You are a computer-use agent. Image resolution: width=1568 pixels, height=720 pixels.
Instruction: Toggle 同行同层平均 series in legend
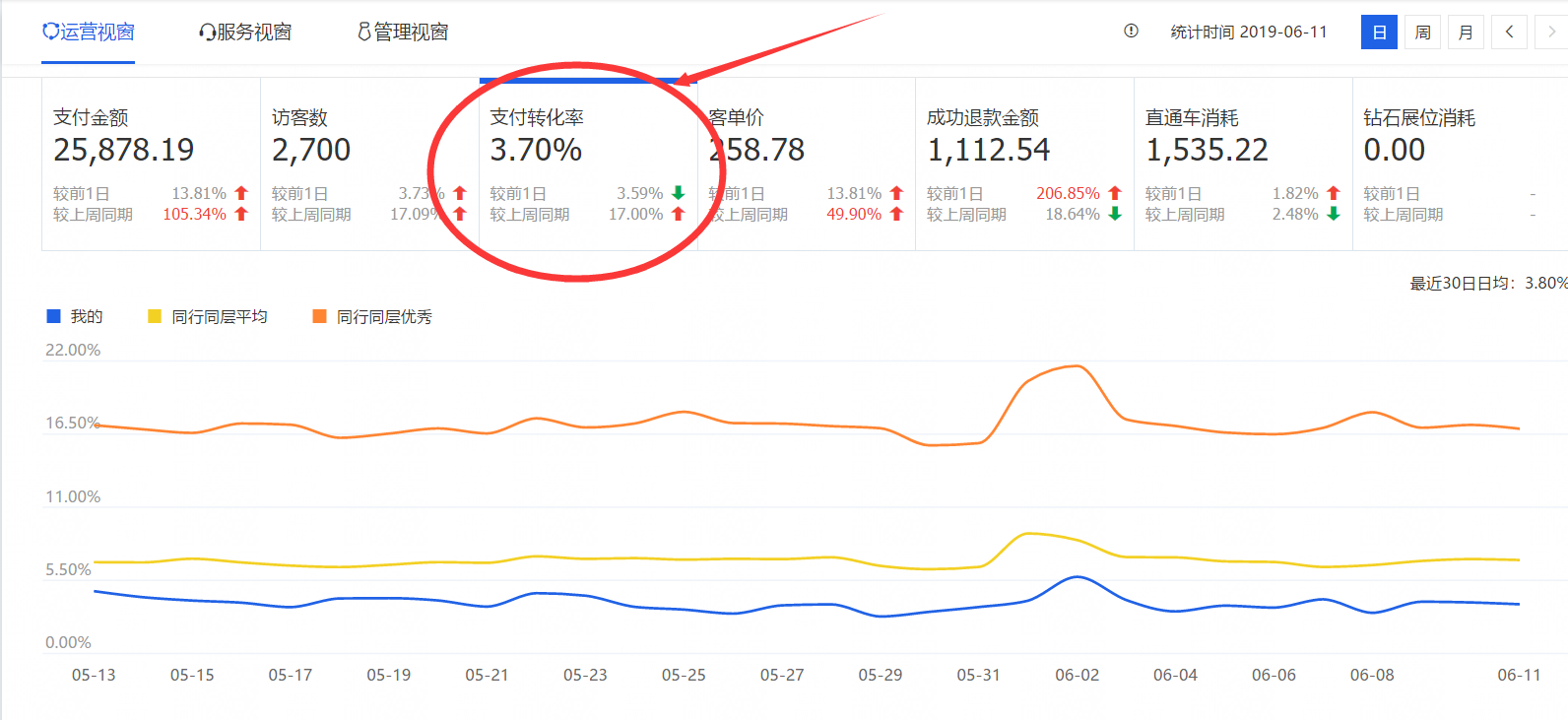(x=207, y=316)
